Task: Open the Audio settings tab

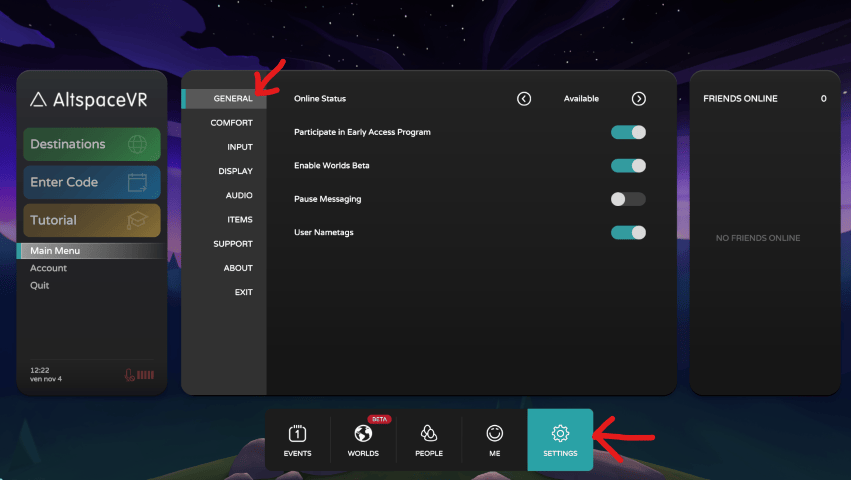Action: coord(238,195)
